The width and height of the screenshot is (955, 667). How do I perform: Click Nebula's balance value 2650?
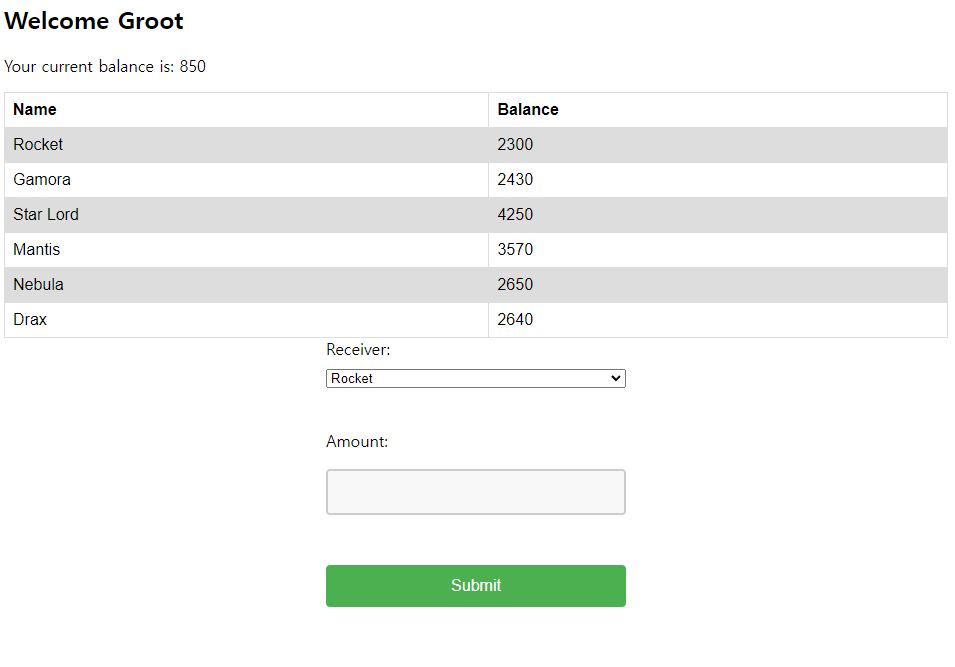click(x=515, y=285)
